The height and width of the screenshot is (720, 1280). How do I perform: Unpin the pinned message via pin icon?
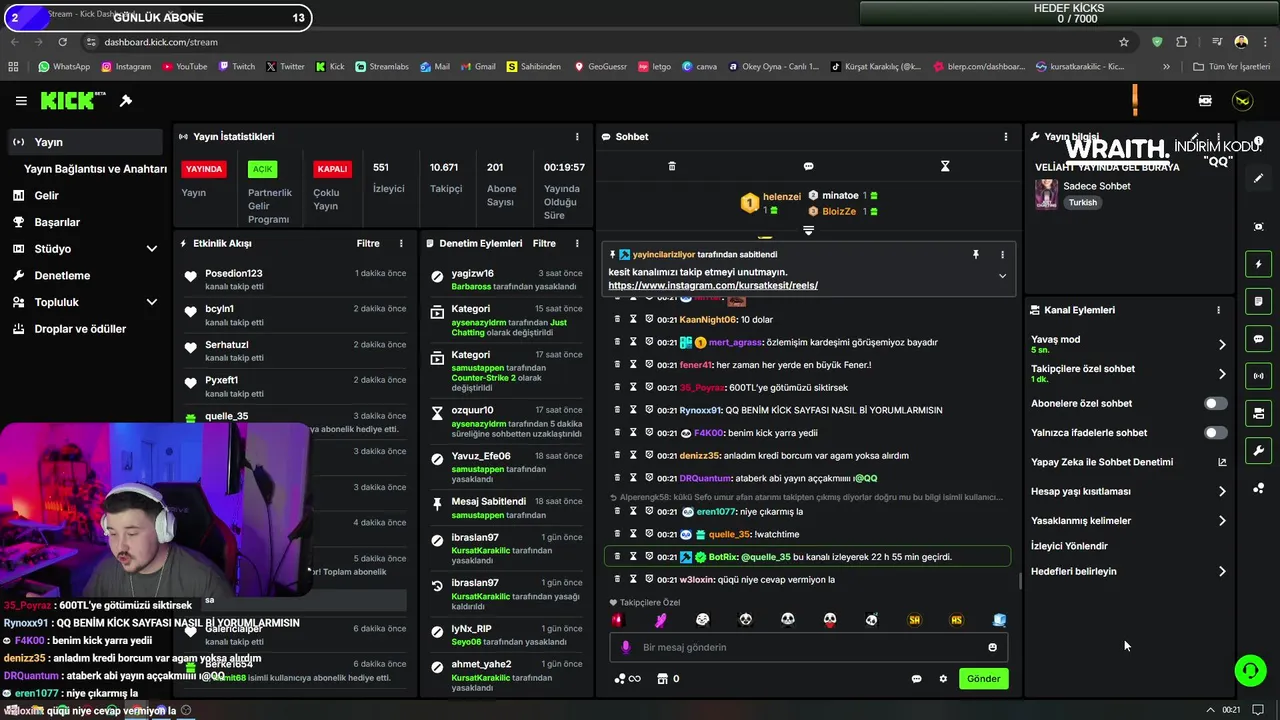[976, 255]
